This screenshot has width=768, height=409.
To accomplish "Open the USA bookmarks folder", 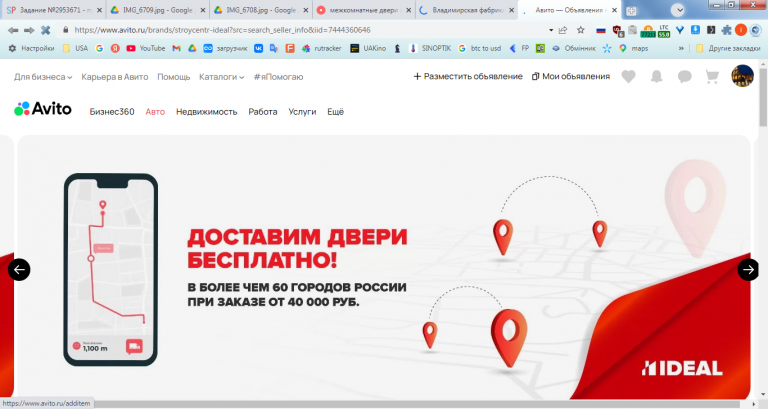I will click(x=75, y=48).
